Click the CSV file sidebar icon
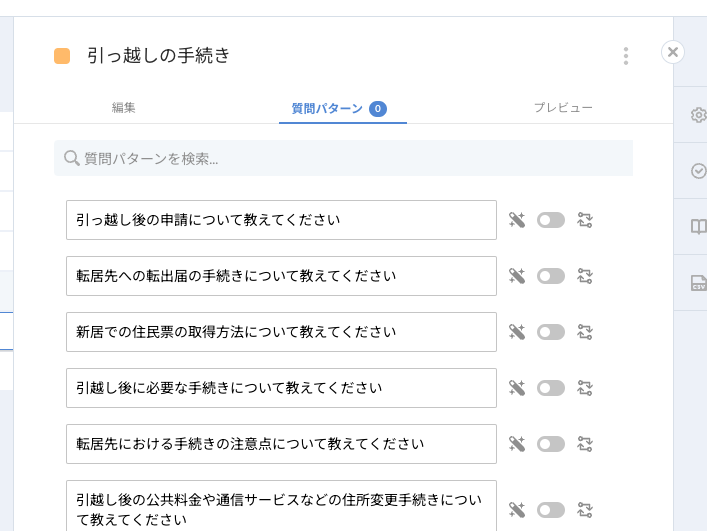This screenshot has width=707, height=531. pos(698,283)
